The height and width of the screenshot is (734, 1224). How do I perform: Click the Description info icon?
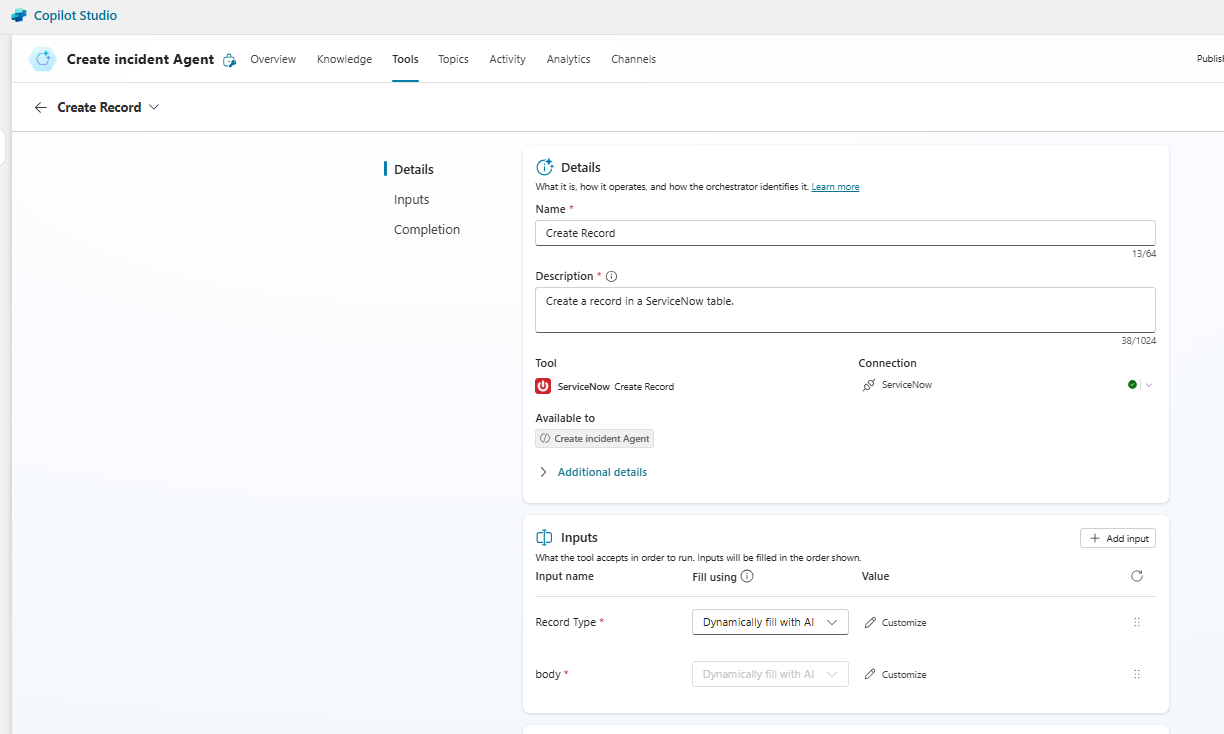[x=612, y=276]
